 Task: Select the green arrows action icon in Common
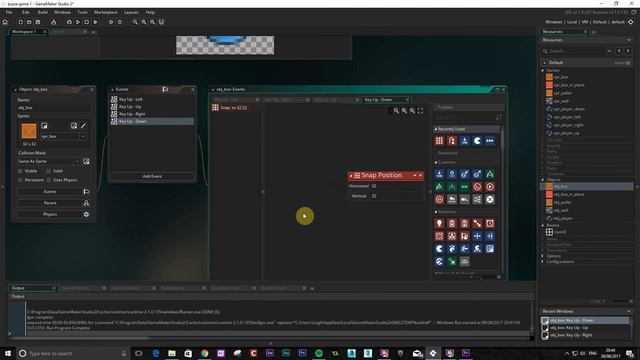(x=464, y=187)
